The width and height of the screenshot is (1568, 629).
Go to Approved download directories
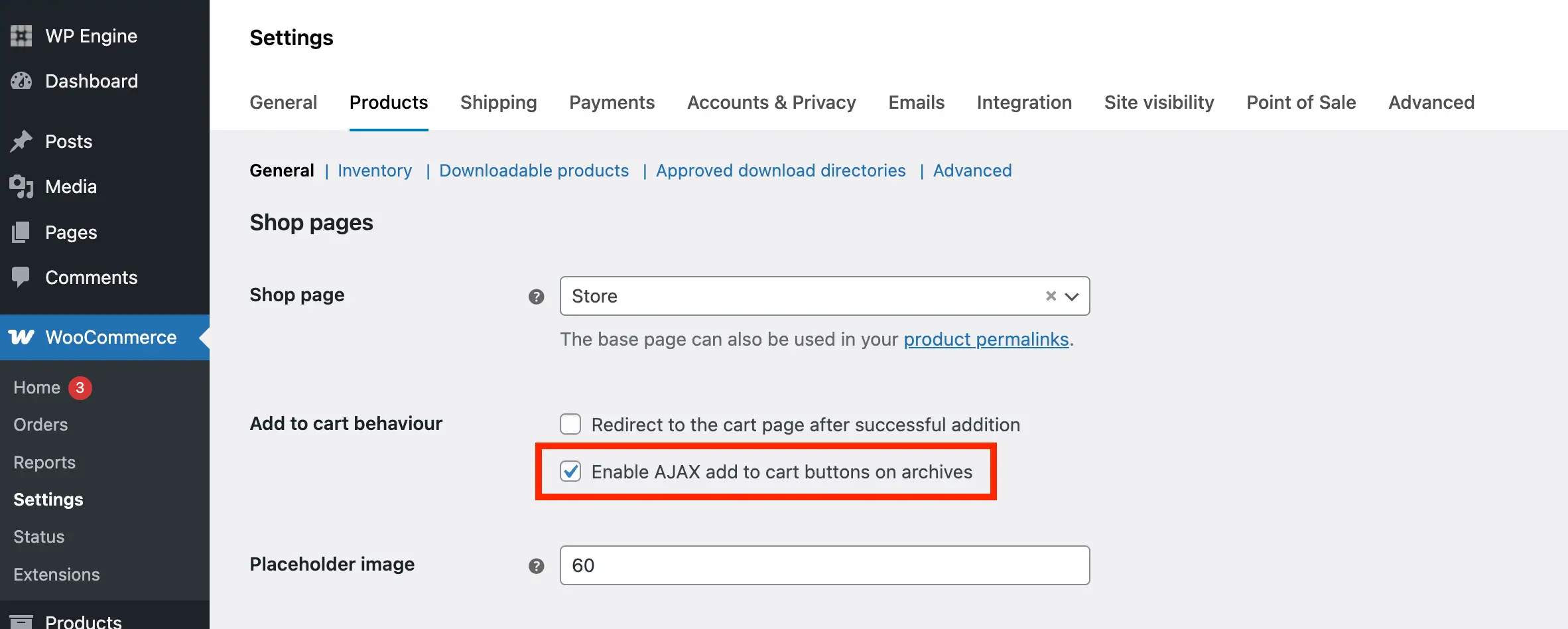tap(780, 171)
